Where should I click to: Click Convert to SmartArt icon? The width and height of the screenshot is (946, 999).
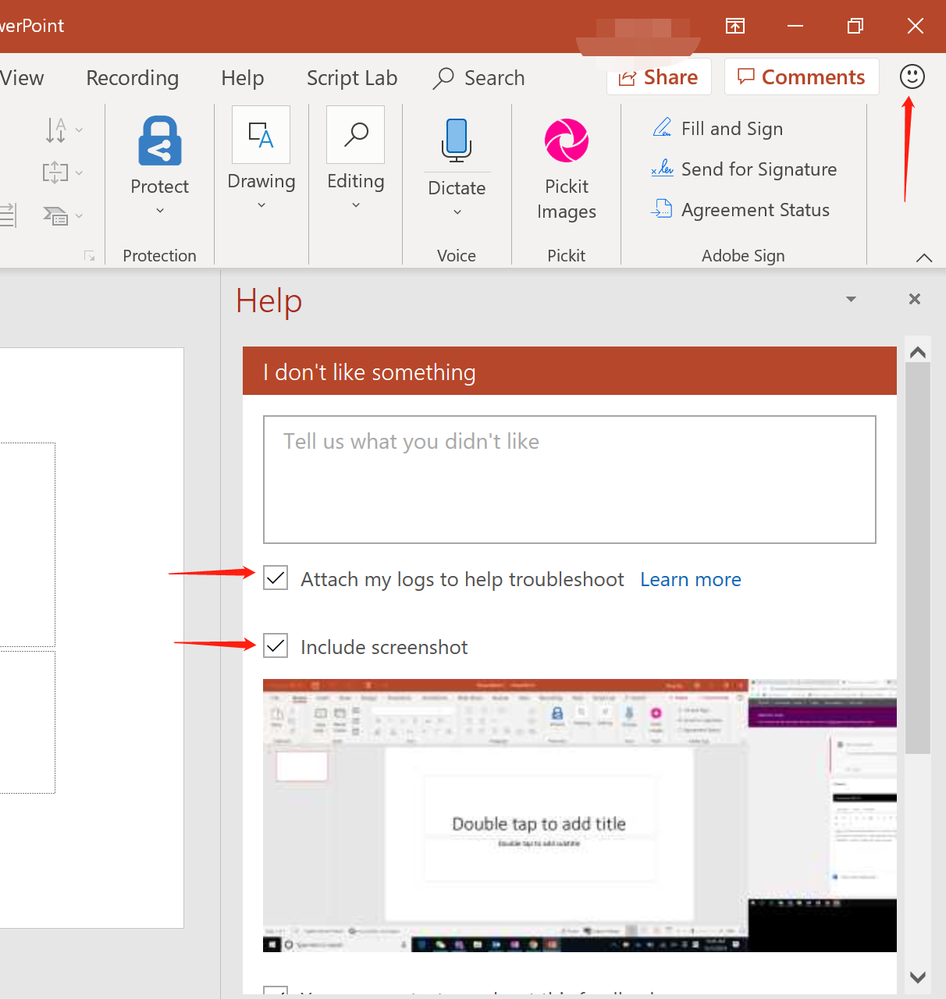[x=56, y=216]
